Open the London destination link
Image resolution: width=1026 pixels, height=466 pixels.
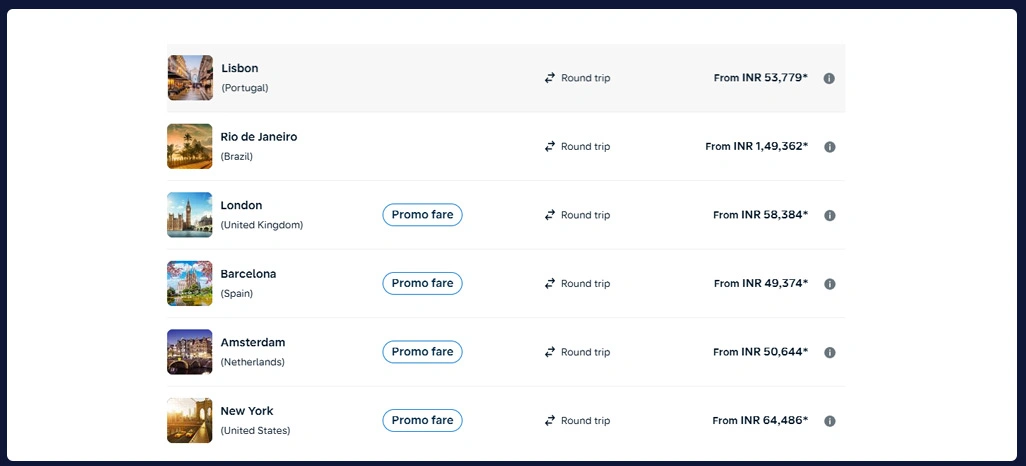(x=241, y=206)
